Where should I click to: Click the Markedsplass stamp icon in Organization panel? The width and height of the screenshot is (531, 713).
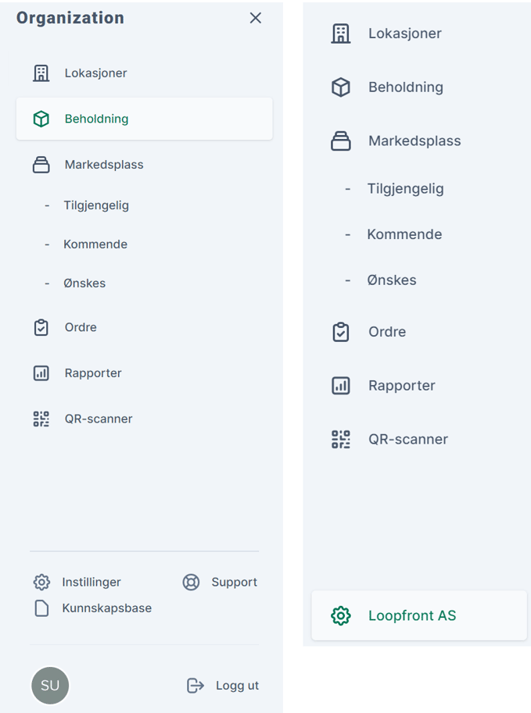coord(41,165)
